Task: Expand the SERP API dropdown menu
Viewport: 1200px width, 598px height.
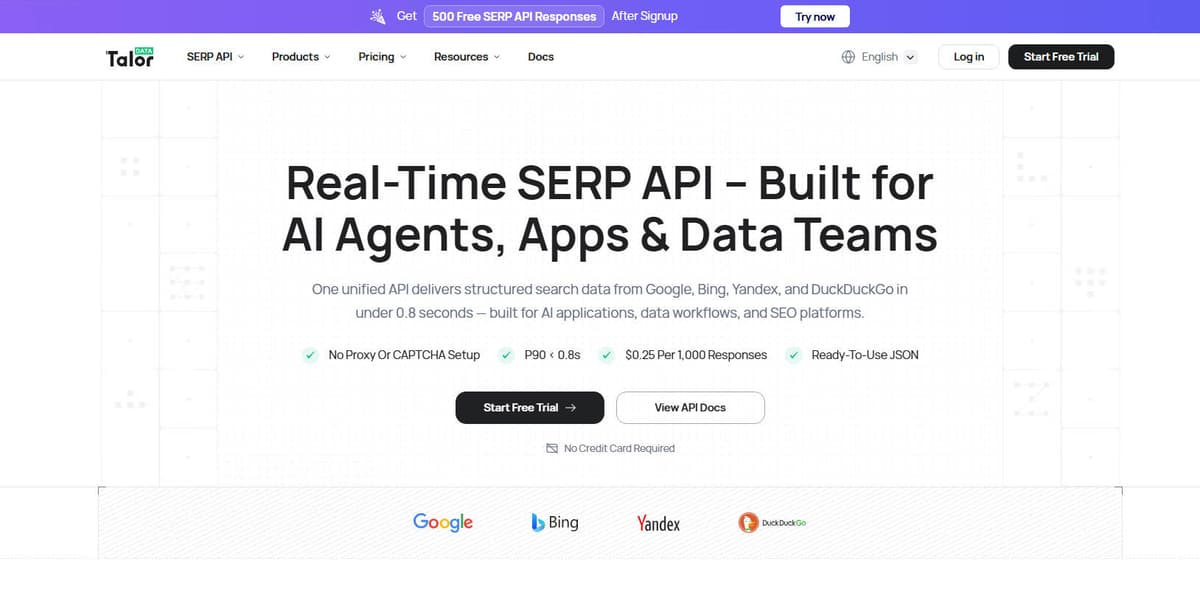Action: (x=215, y=57)
